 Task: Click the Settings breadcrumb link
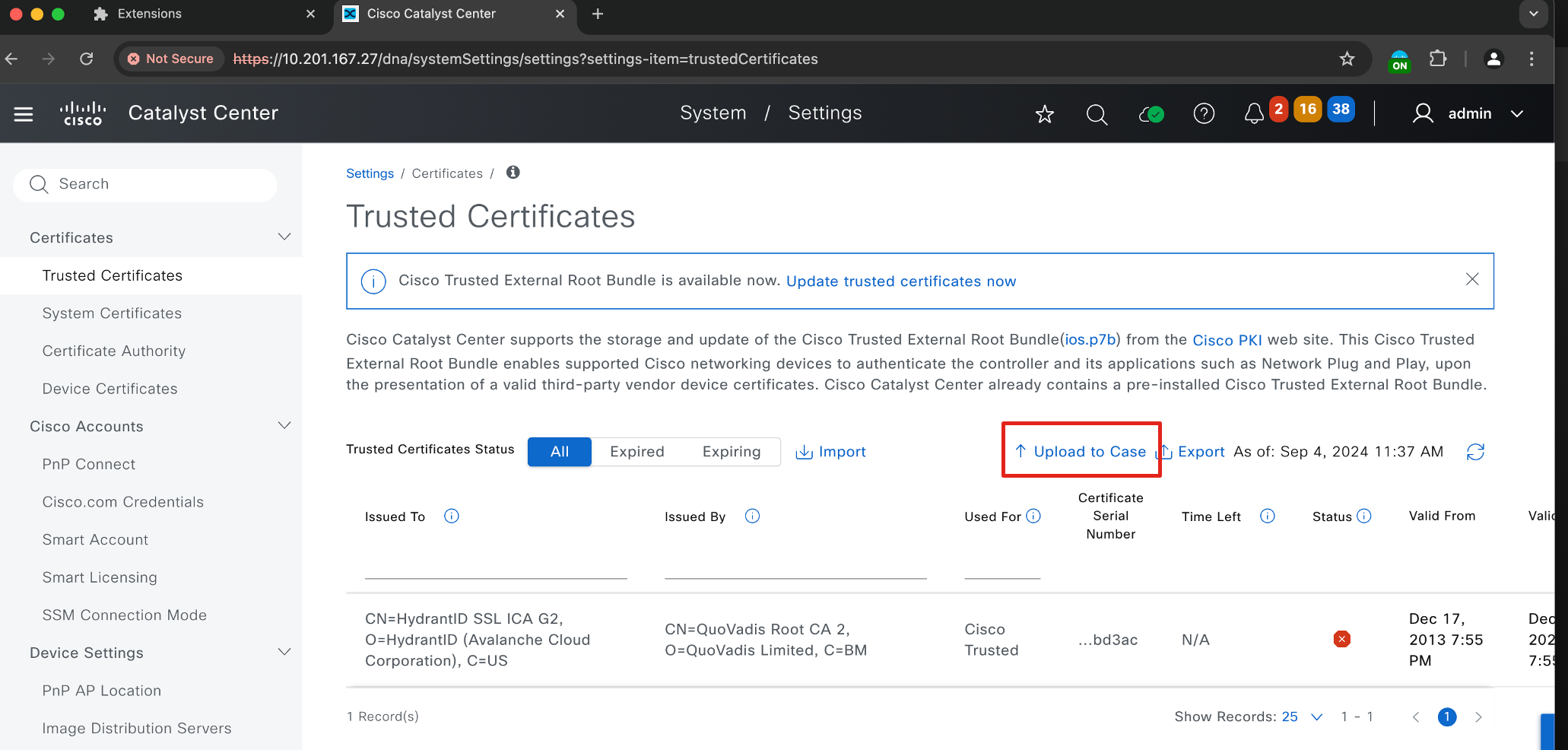[370, 173]
